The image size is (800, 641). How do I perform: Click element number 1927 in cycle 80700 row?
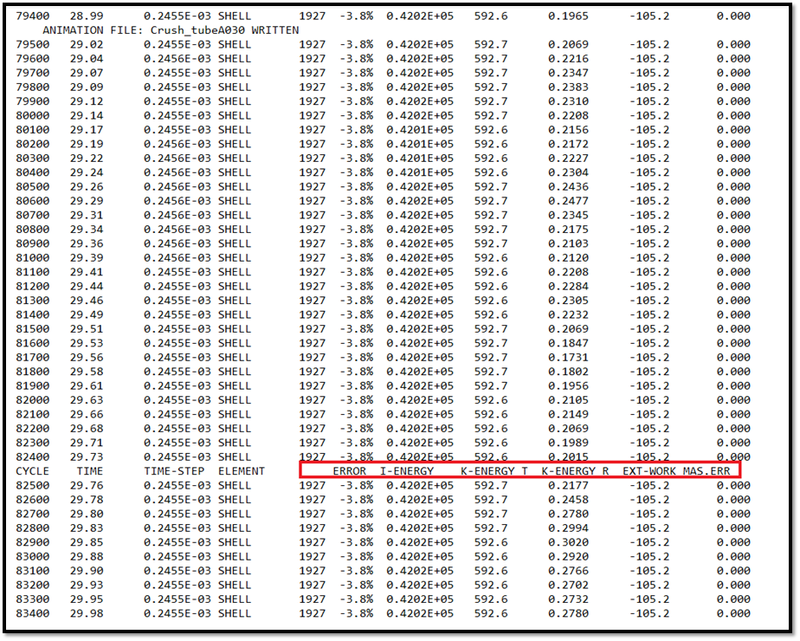312,215
